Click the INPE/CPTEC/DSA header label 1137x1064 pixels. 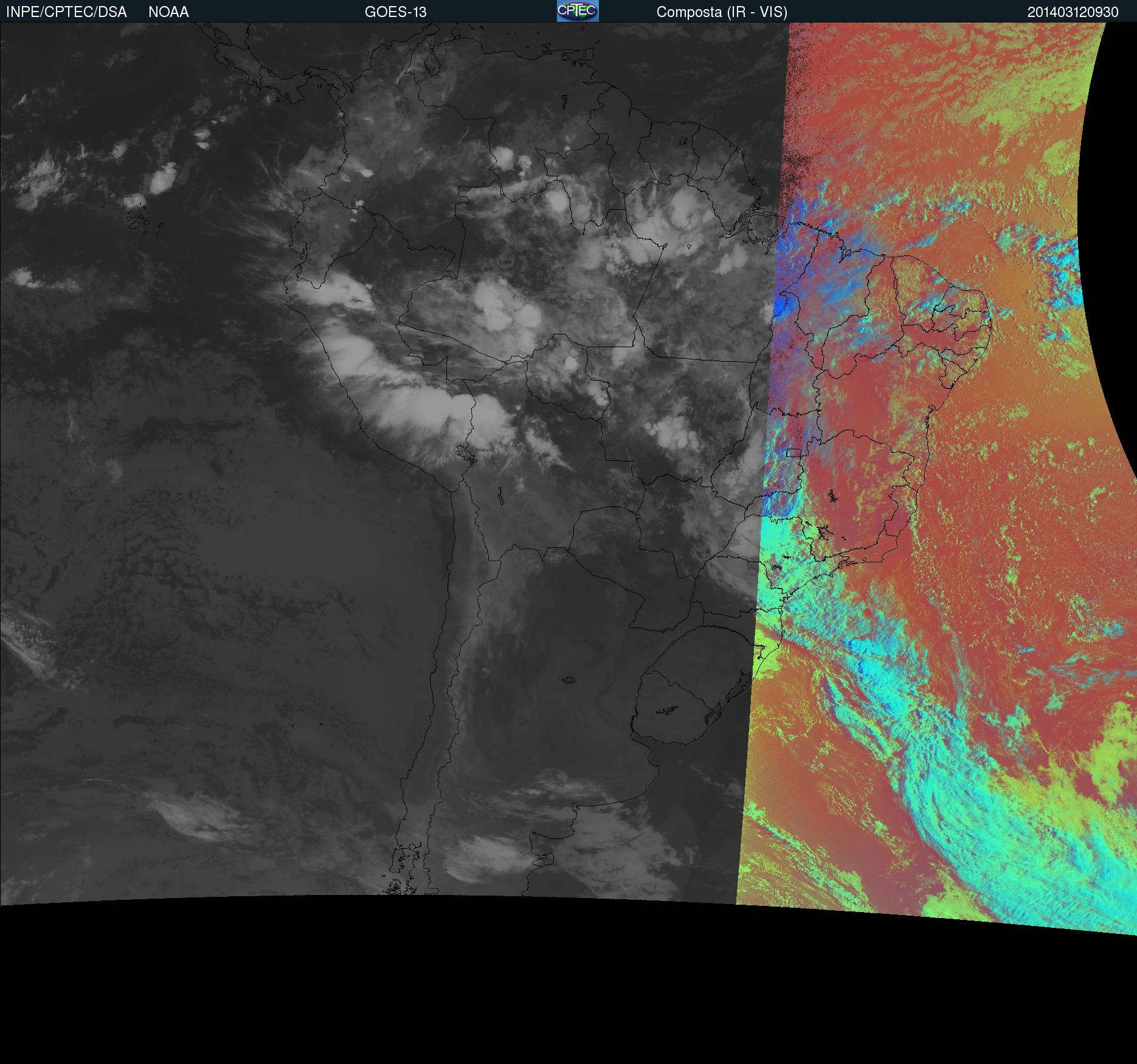pos(66,12)
